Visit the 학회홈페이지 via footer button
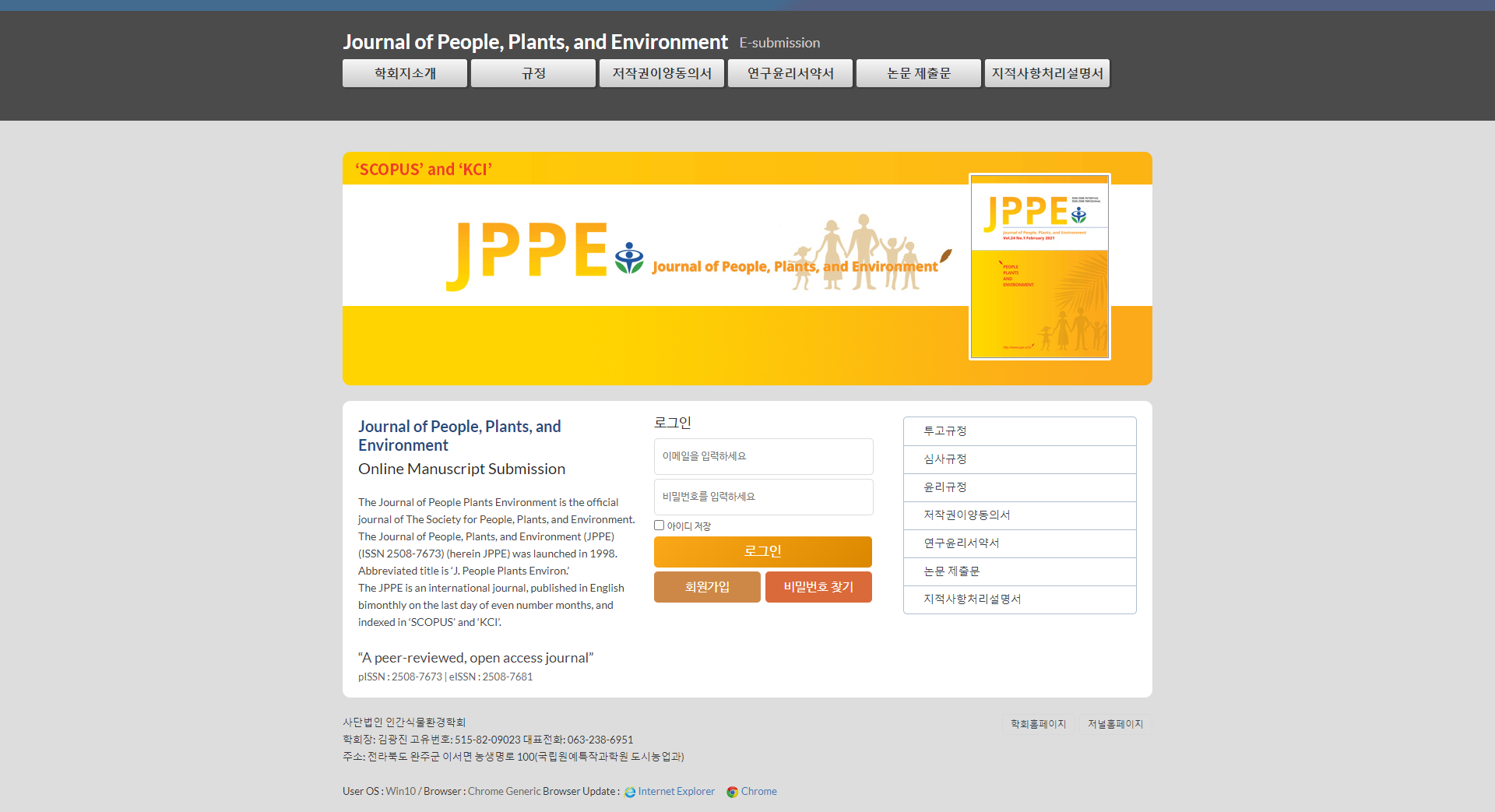The image size is (1495, 812). [x=1037, y=724]
